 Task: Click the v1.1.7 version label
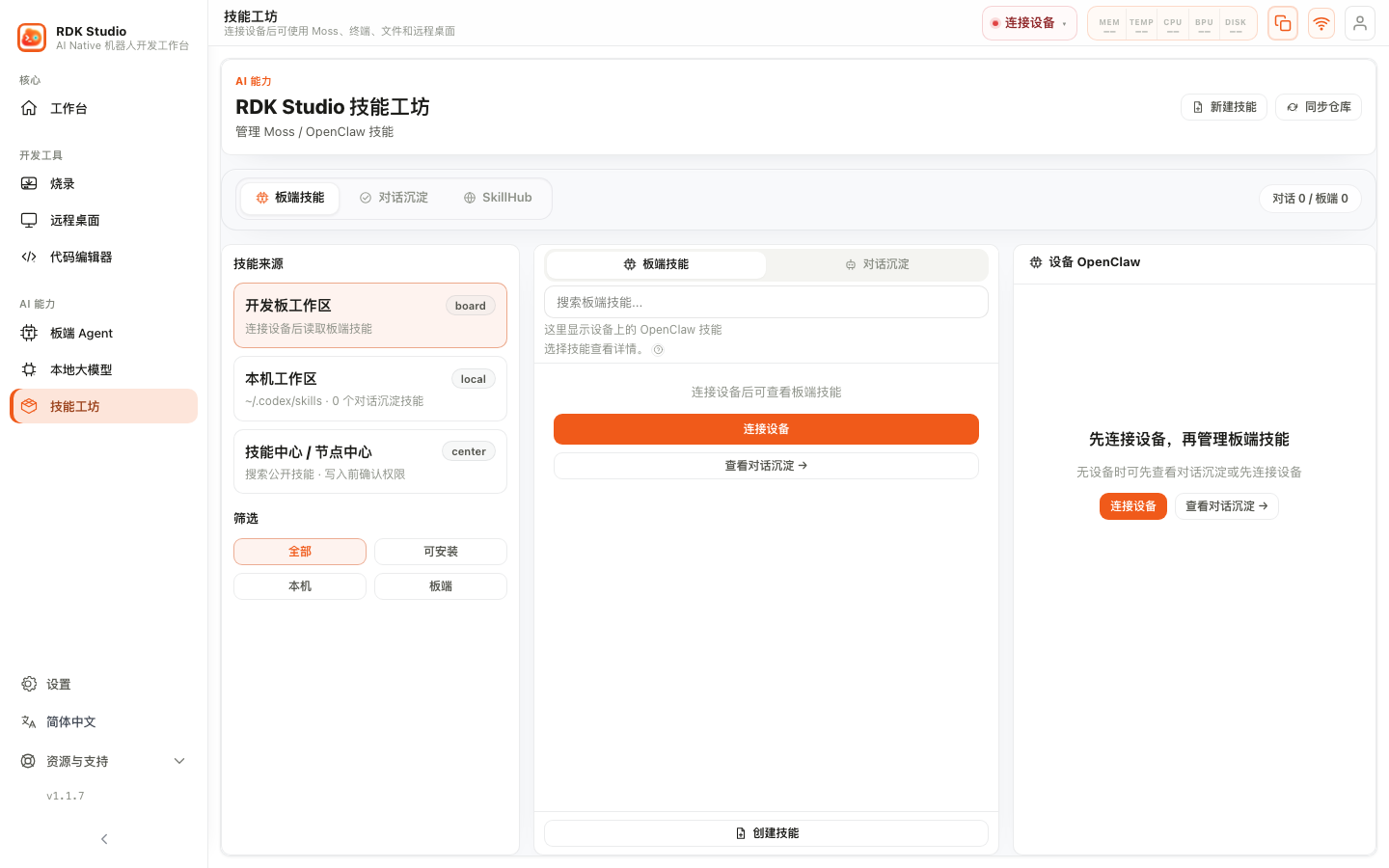coord(66,797)
